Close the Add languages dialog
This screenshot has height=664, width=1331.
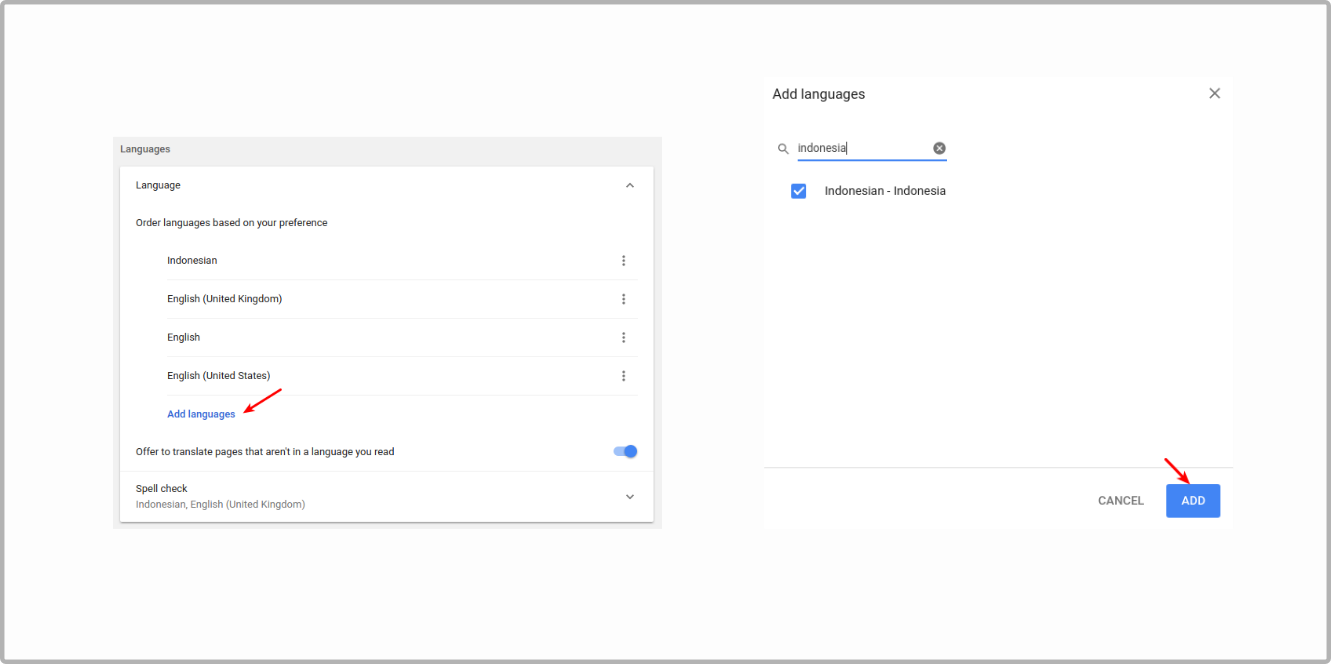tap(1214, 93)
